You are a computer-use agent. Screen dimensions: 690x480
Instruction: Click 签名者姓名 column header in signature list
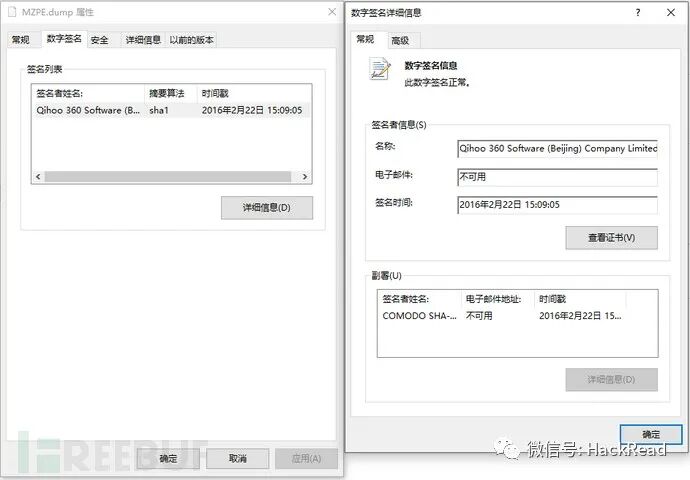pyautogui.click(x=88, y=93)
